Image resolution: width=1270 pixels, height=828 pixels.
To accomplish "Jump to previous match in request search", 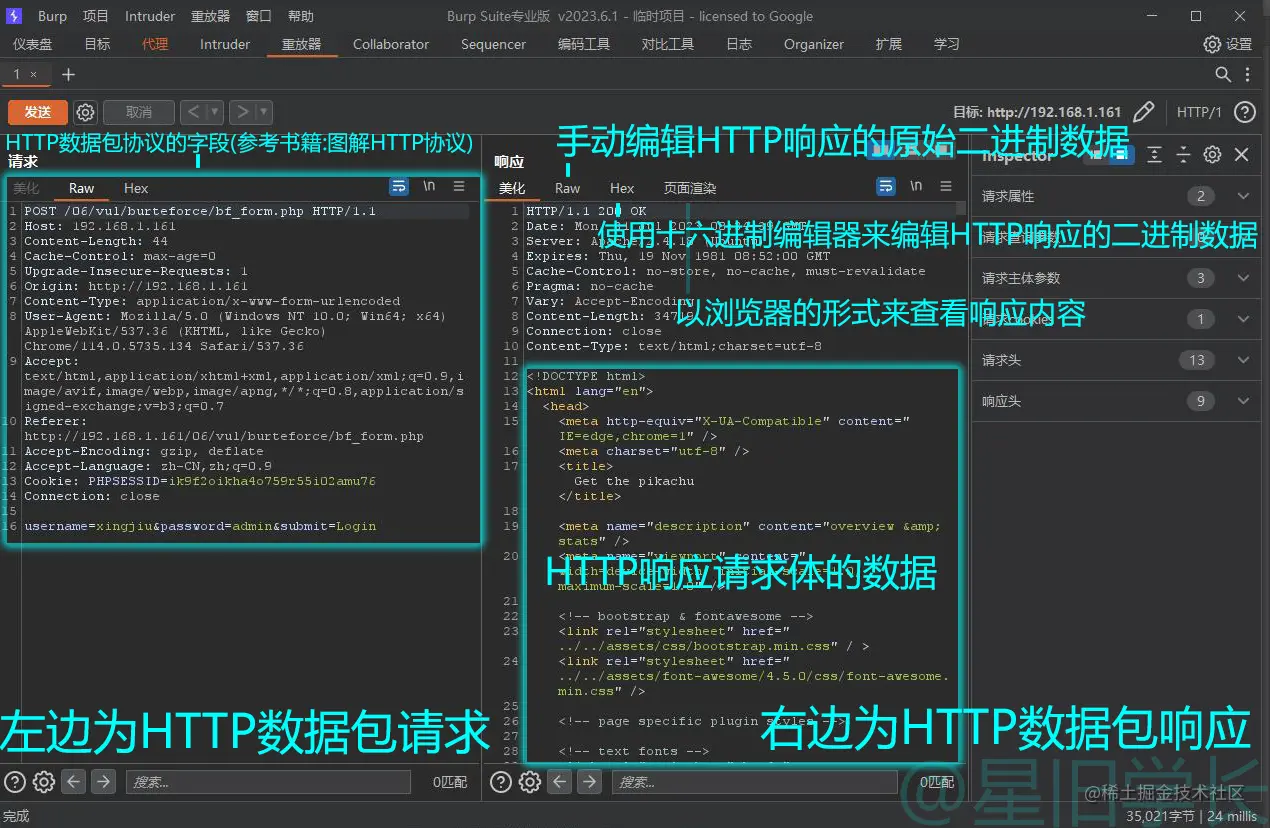I will coord(73,782).
